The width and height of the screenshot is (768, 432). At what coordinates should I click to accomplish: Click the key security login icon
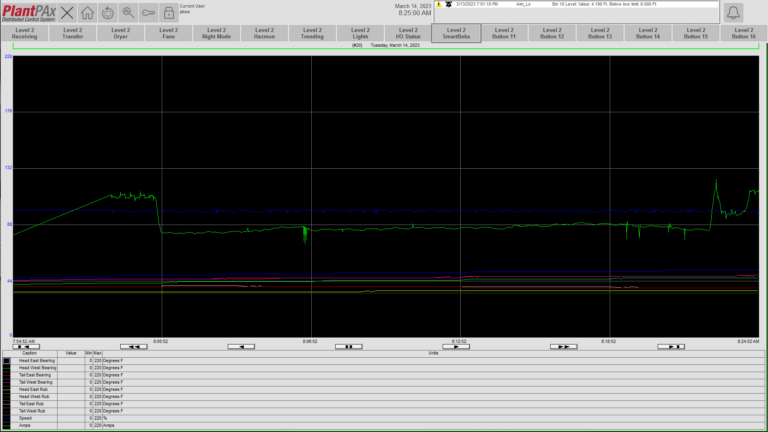pyautogui.click(x=148, y=13)
